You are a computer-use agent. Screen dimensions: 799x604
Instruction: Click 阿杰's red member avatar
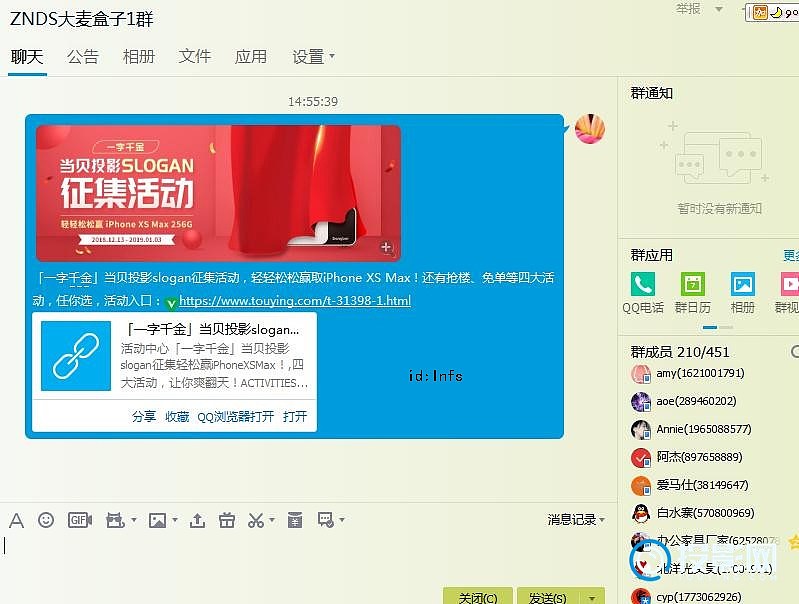coord(641,458)
